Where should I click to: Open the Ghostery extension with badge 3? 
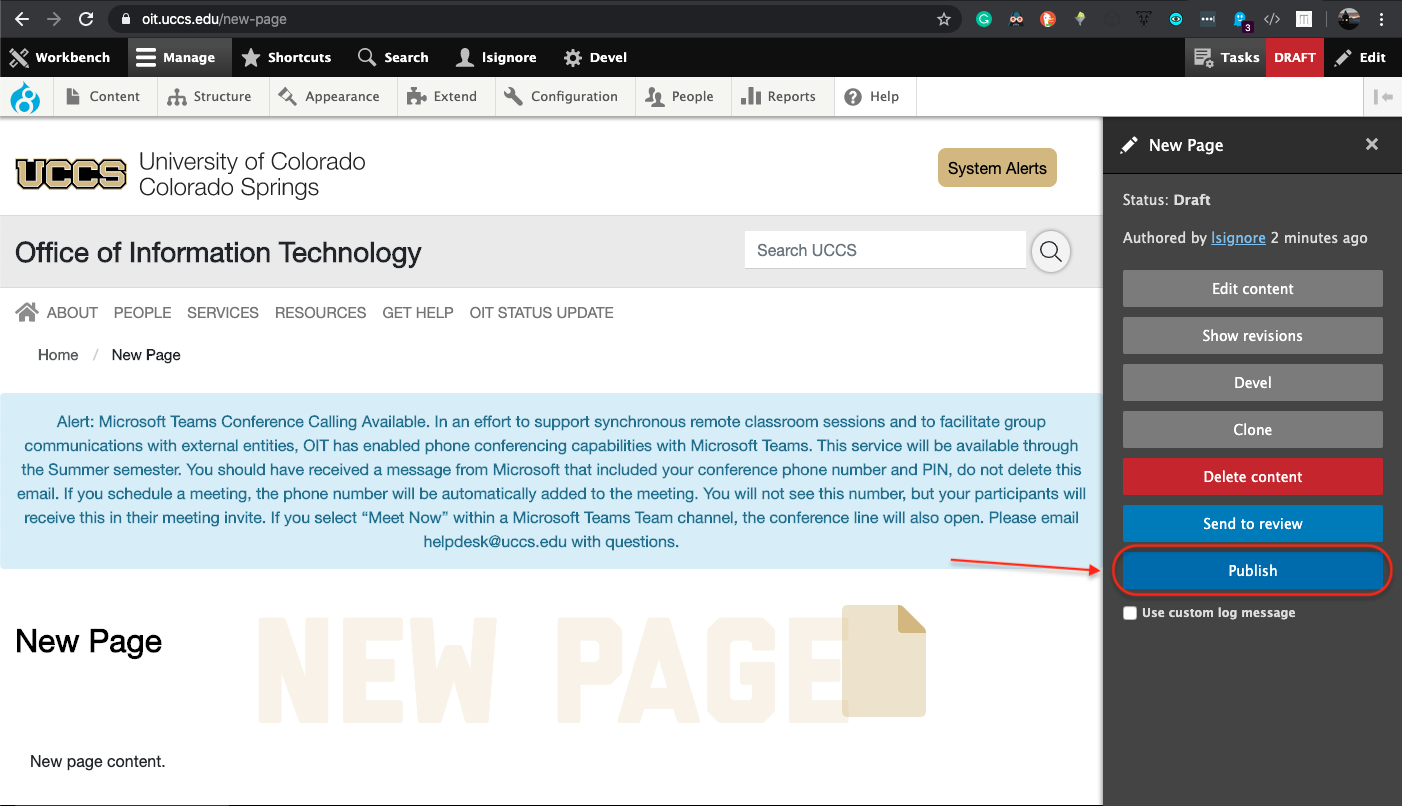(1241, 19)
